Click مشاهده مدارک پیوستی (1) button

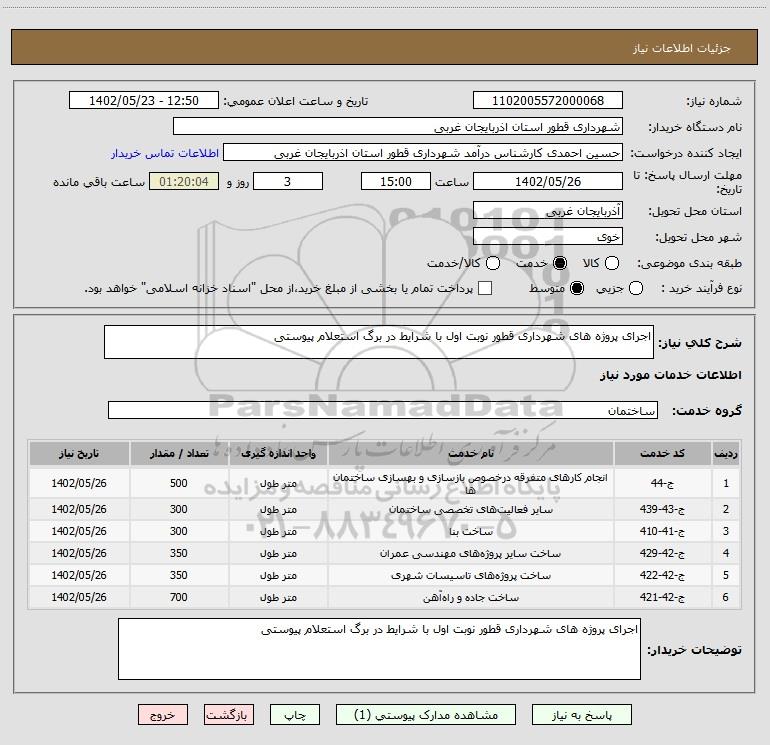(426, 715)
